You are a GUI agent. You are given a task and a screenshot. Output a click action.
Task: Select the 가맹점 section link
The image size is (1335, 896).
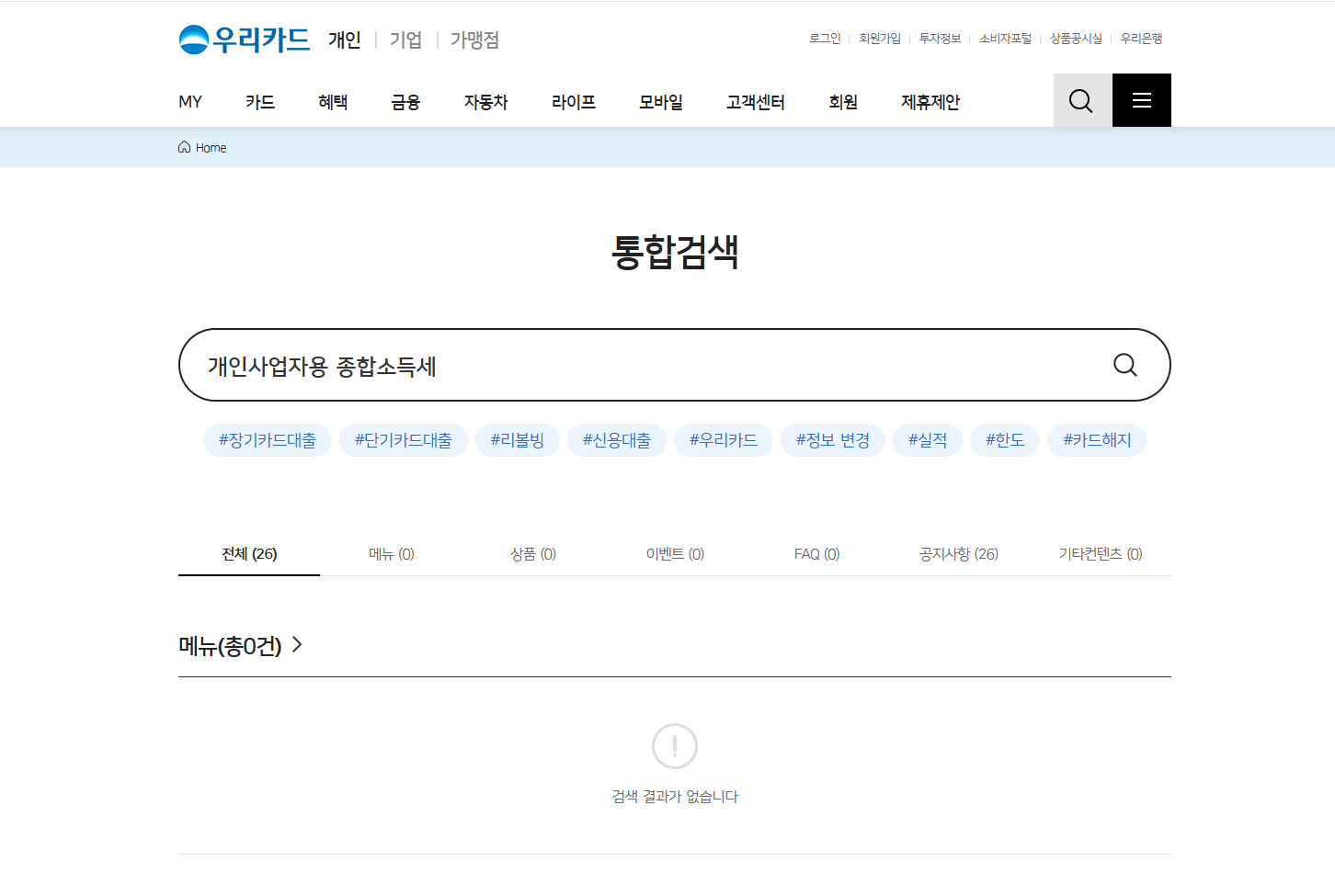tap(474, 40)
